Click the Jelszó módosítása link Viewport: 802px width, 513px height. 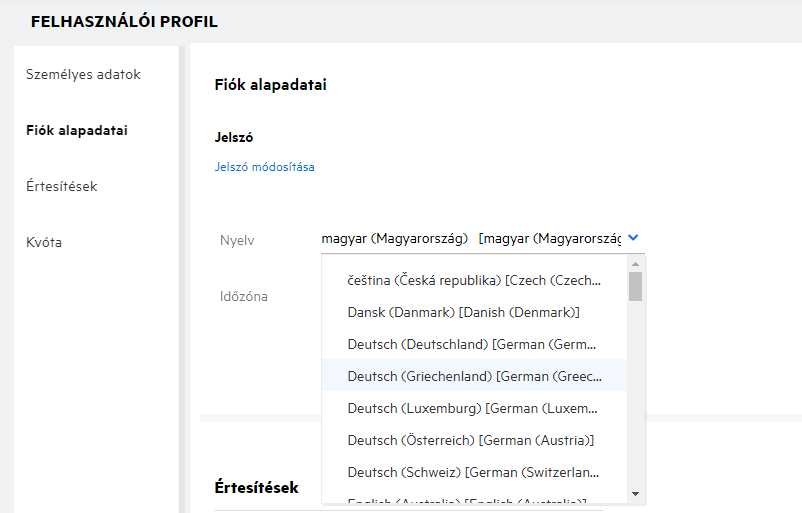(x=264, y=167)
